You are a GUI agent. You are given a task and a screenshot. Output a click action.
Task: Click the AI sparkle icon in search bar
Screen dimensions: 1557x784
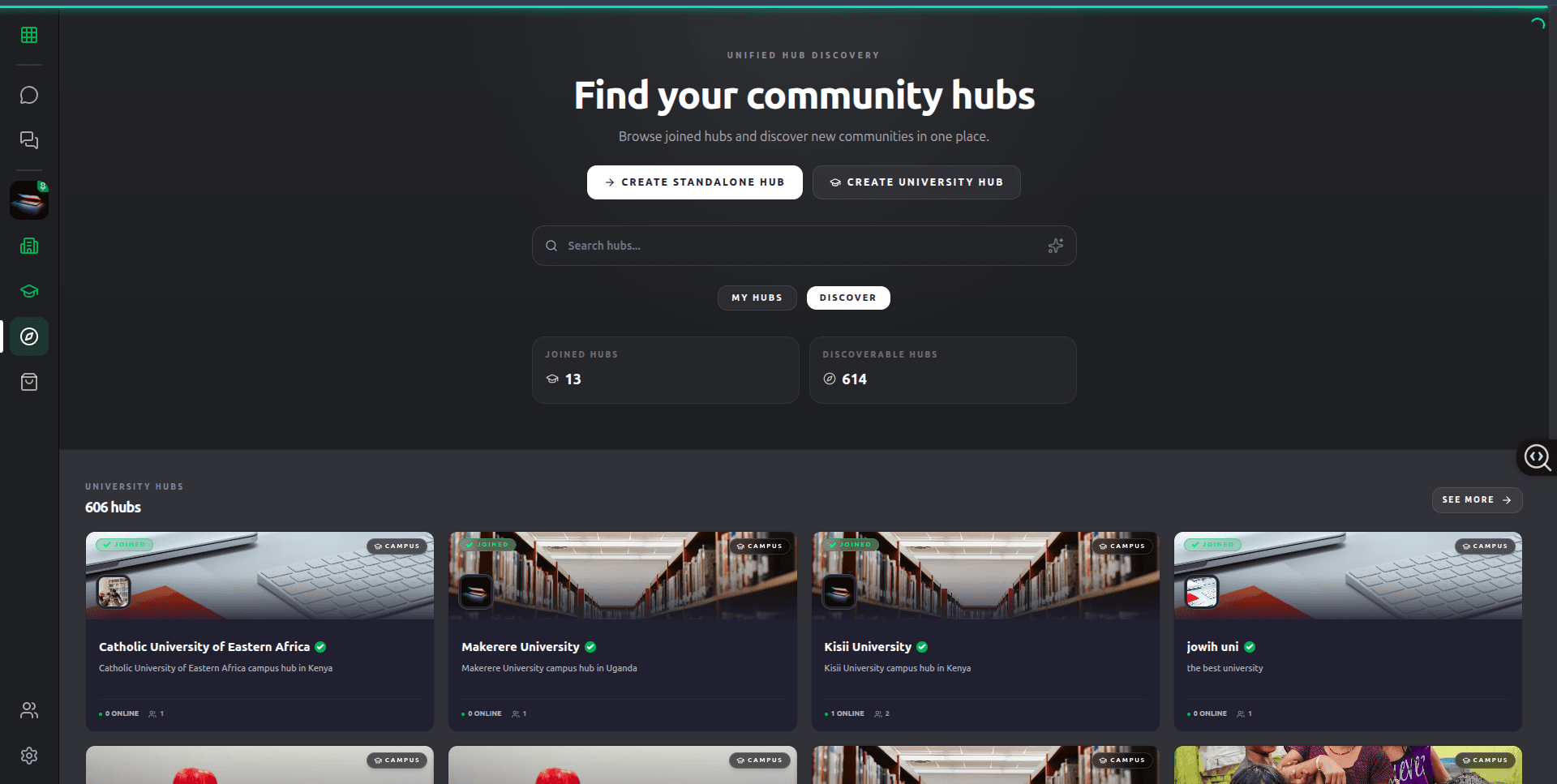tap(1055, 246)
